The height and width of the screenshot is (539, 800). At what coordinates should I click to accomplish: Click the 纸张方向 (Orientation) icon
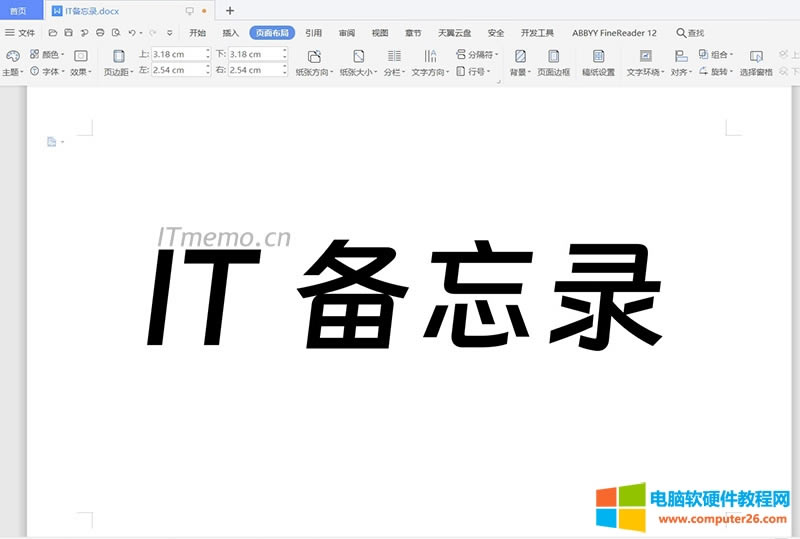[x=315, y=56]
